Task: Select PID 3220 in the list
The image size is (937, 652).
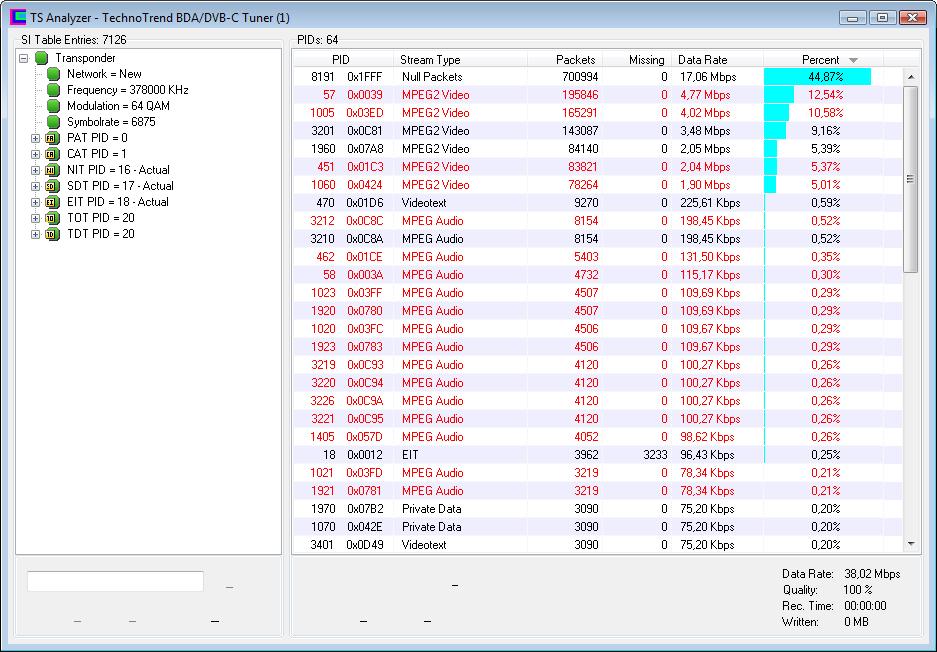Action: point(323,382)
